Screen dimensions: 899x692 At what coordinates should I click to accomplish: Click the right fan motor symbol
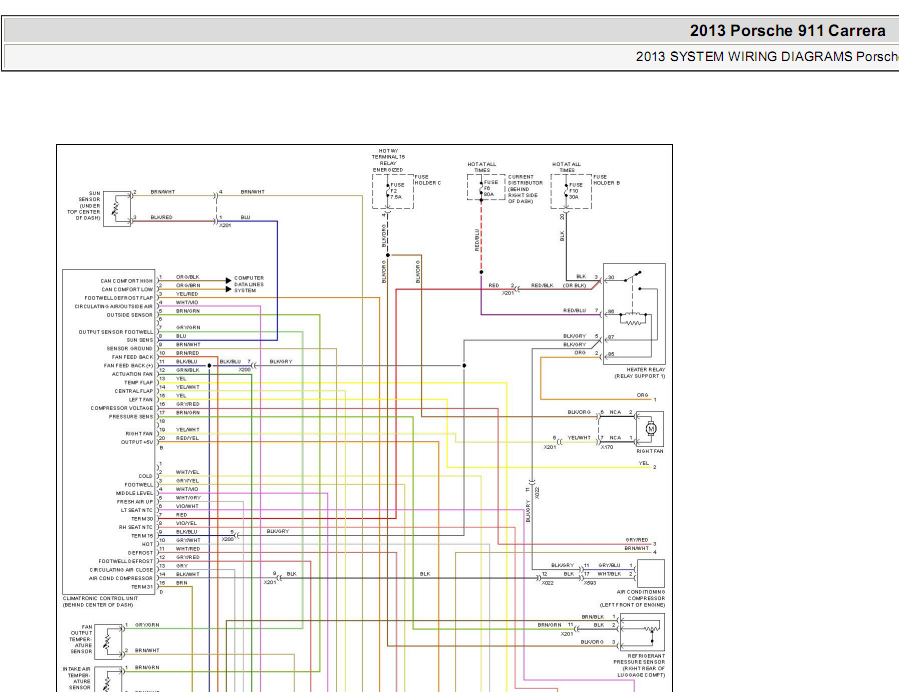click(651, 428)
